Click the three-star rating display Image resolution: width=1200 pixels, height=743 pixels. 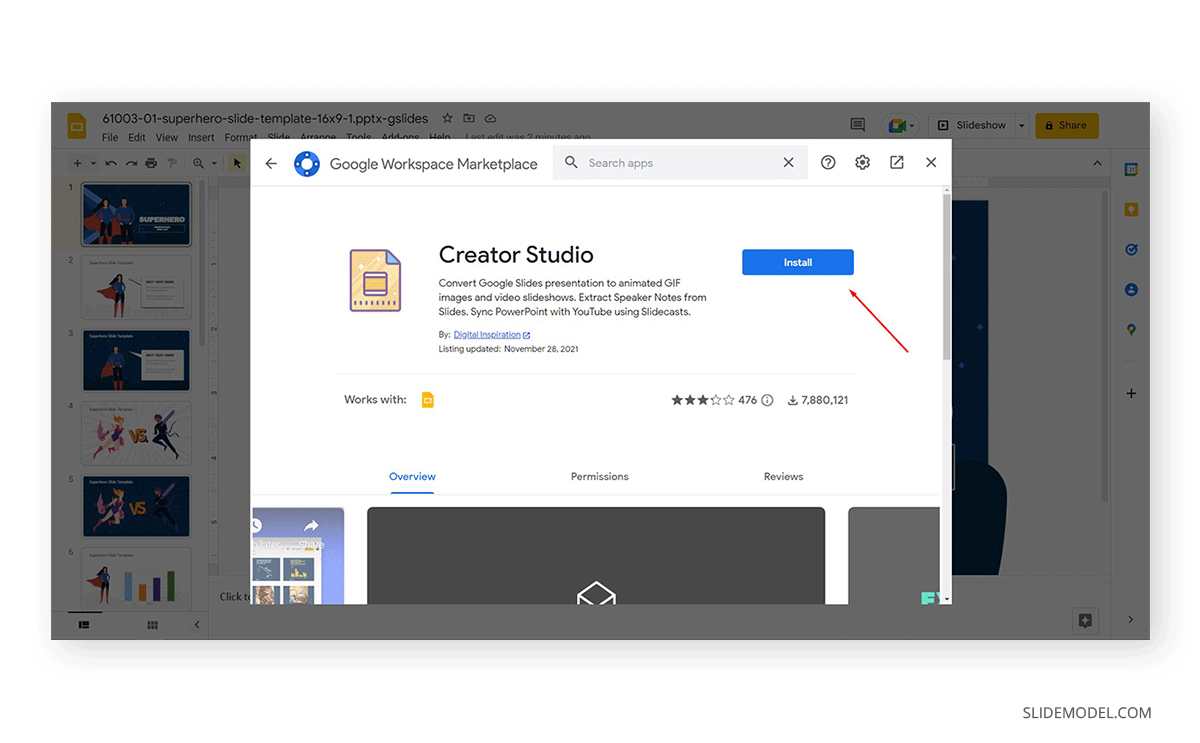703,400
